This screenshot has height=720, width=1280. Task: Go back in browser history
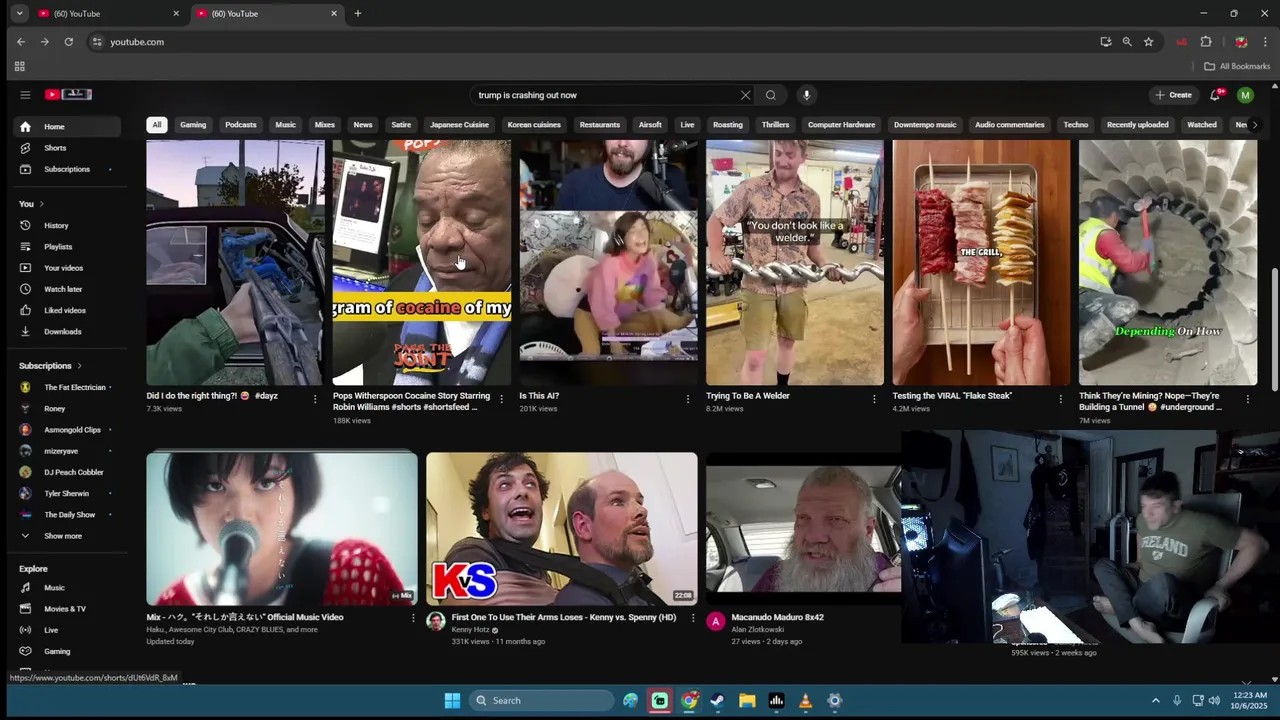21,42
